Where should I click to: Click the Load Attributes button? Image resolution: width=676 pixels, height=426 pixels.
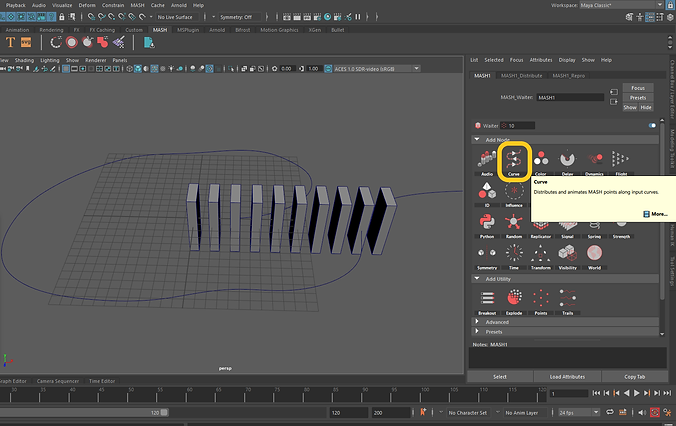(x=567, y=377)
